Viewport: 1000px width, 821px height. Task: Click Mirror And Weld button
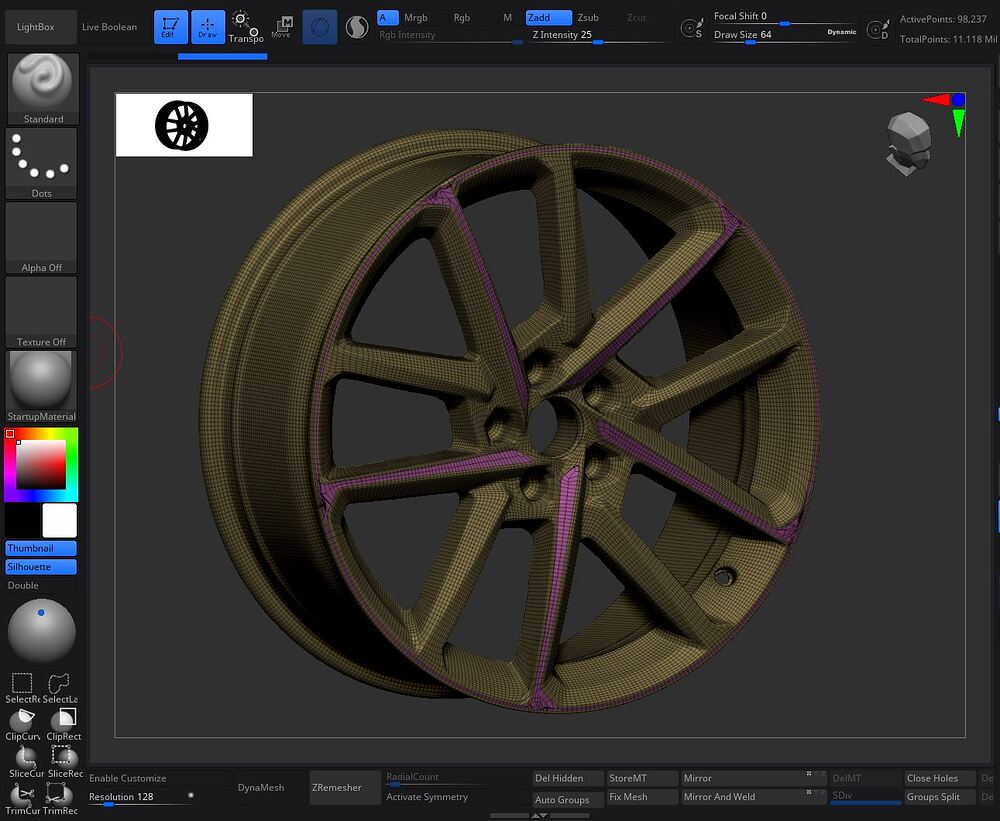(x=754, y=797)
